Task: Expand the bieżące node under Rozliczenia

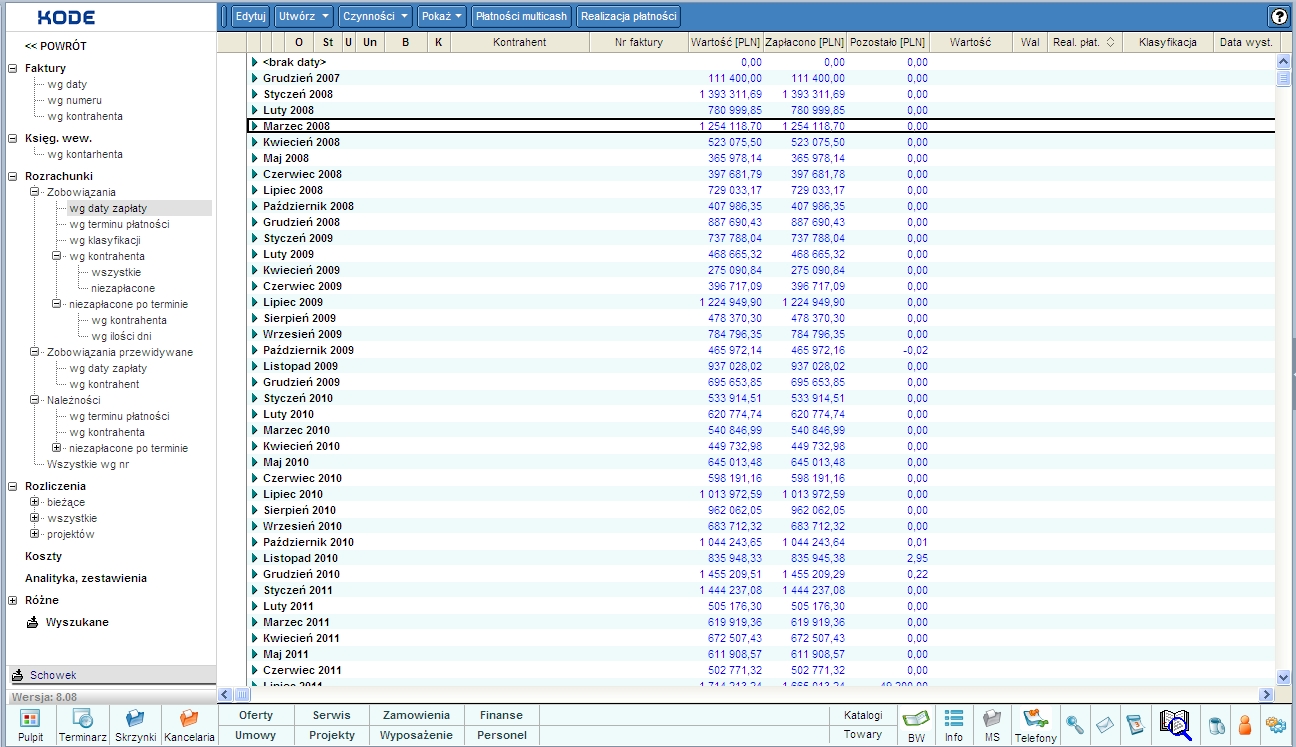Action: (x=35, y=502)
